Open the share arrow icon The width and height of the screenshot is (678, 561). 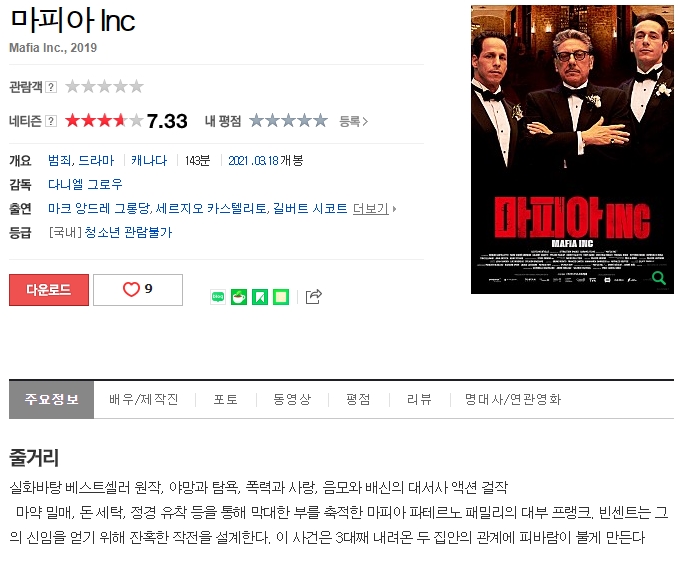coord(313,296)
